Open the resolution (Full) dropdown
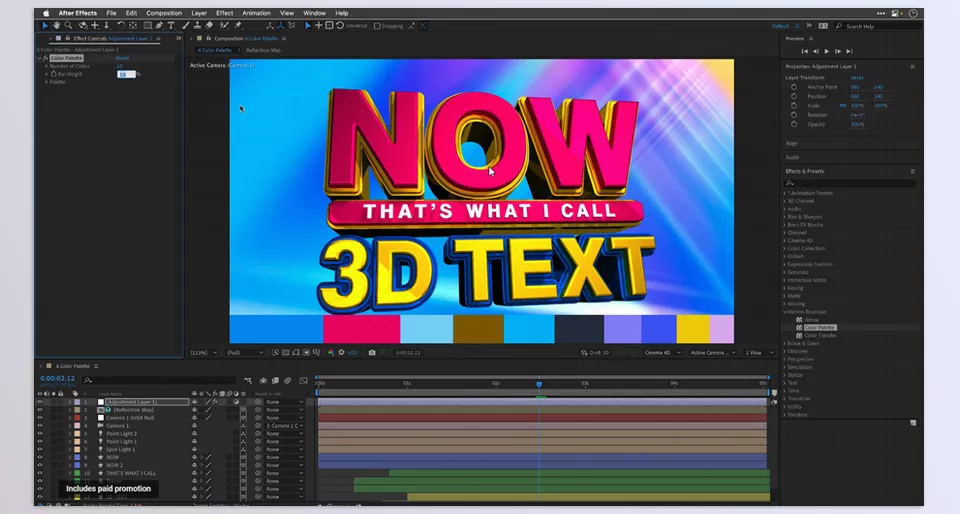 246,352
